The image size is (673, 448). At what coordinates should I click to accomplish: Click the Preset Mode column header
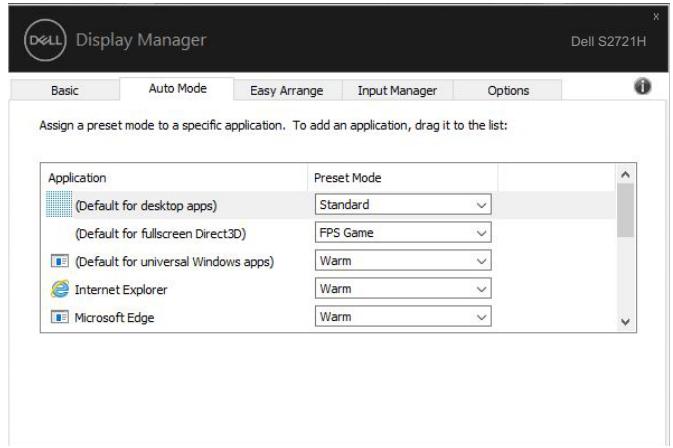click(403, 178)
